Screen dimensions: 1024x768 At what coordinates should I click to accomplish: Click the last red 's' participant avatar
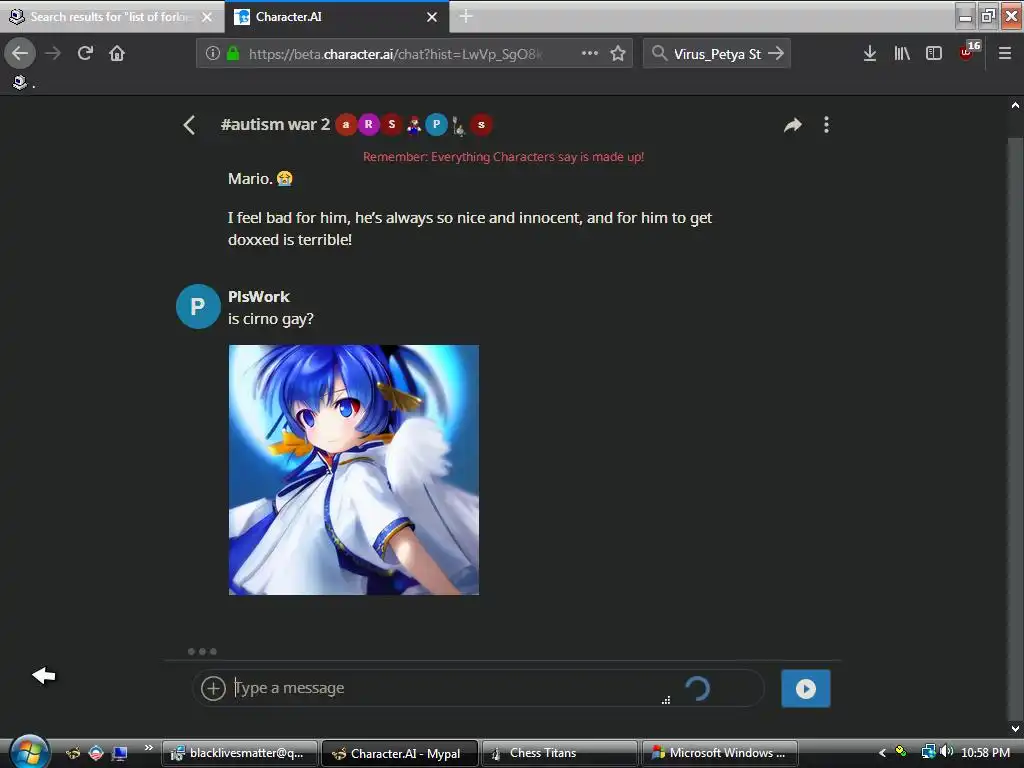click(x=481, y=125)
